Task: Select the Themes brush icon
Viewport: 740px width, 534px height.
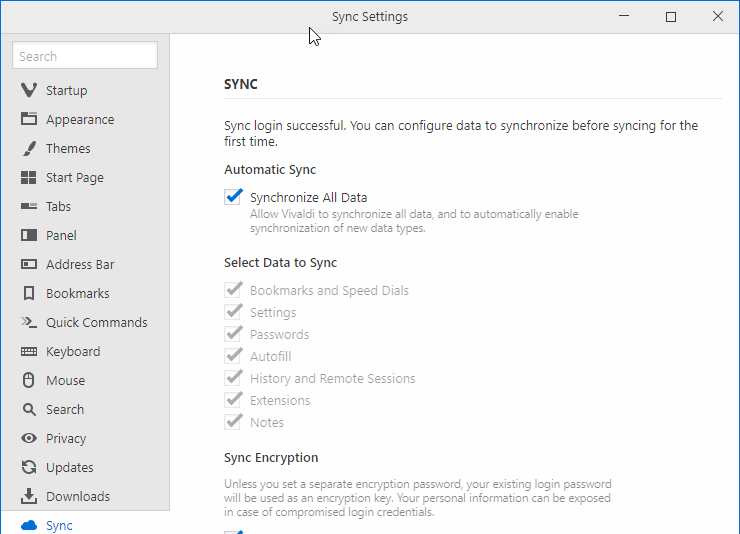Action: click(x=29, y=149)
